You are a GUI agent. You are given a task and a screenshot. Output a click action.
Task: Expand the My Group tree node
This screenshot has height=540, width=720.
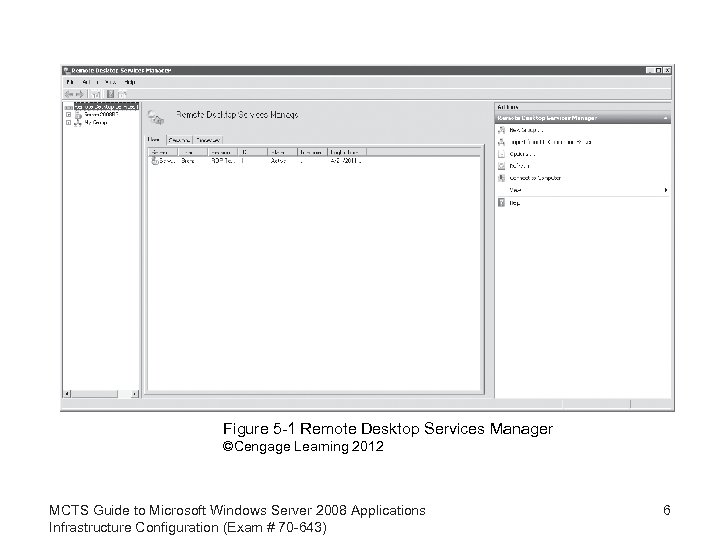tap(68, 123)
